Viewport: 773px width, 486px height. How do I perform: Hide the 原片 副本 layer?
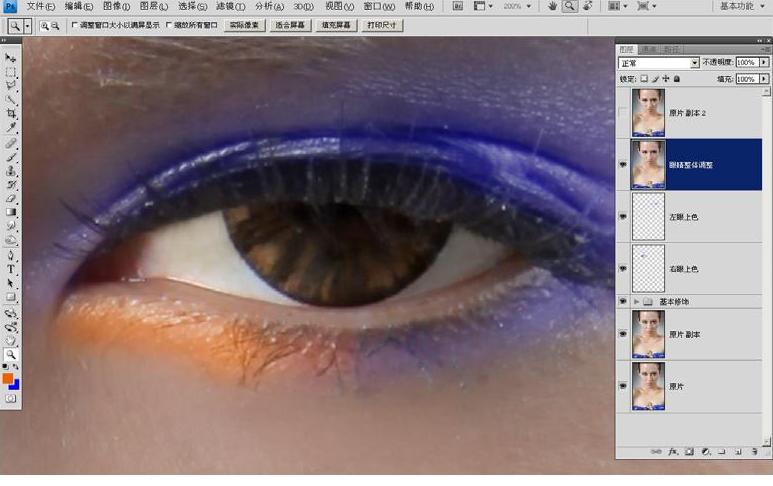coord(623,334)
